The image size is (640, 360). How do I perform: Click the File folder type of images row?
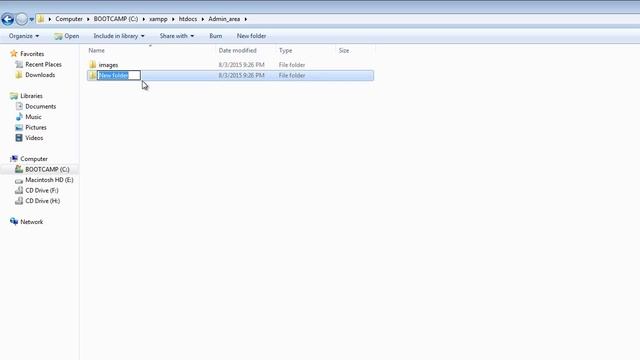[x=292, y=65]
